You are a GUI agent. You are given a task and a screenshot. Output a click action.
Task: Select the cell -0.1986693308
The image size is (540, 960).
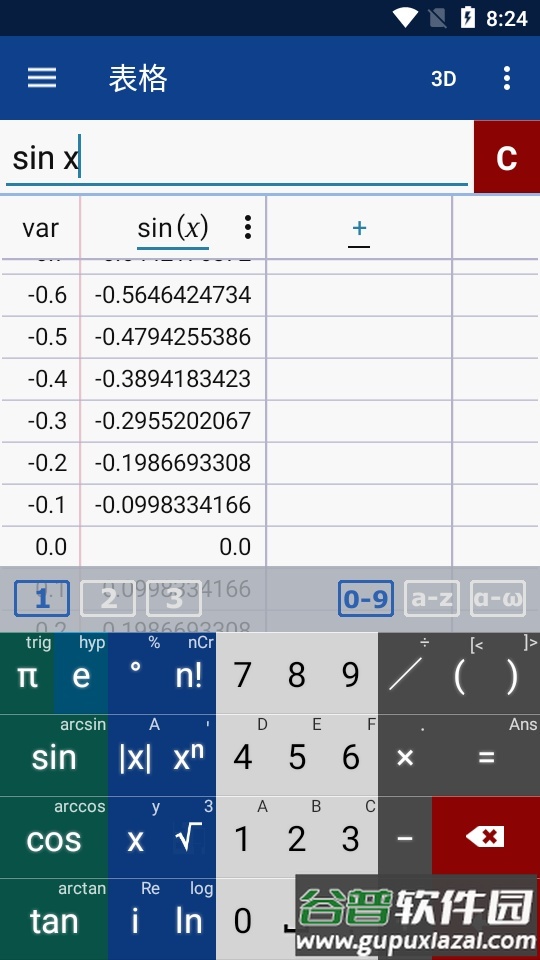(x=173, y=463)
